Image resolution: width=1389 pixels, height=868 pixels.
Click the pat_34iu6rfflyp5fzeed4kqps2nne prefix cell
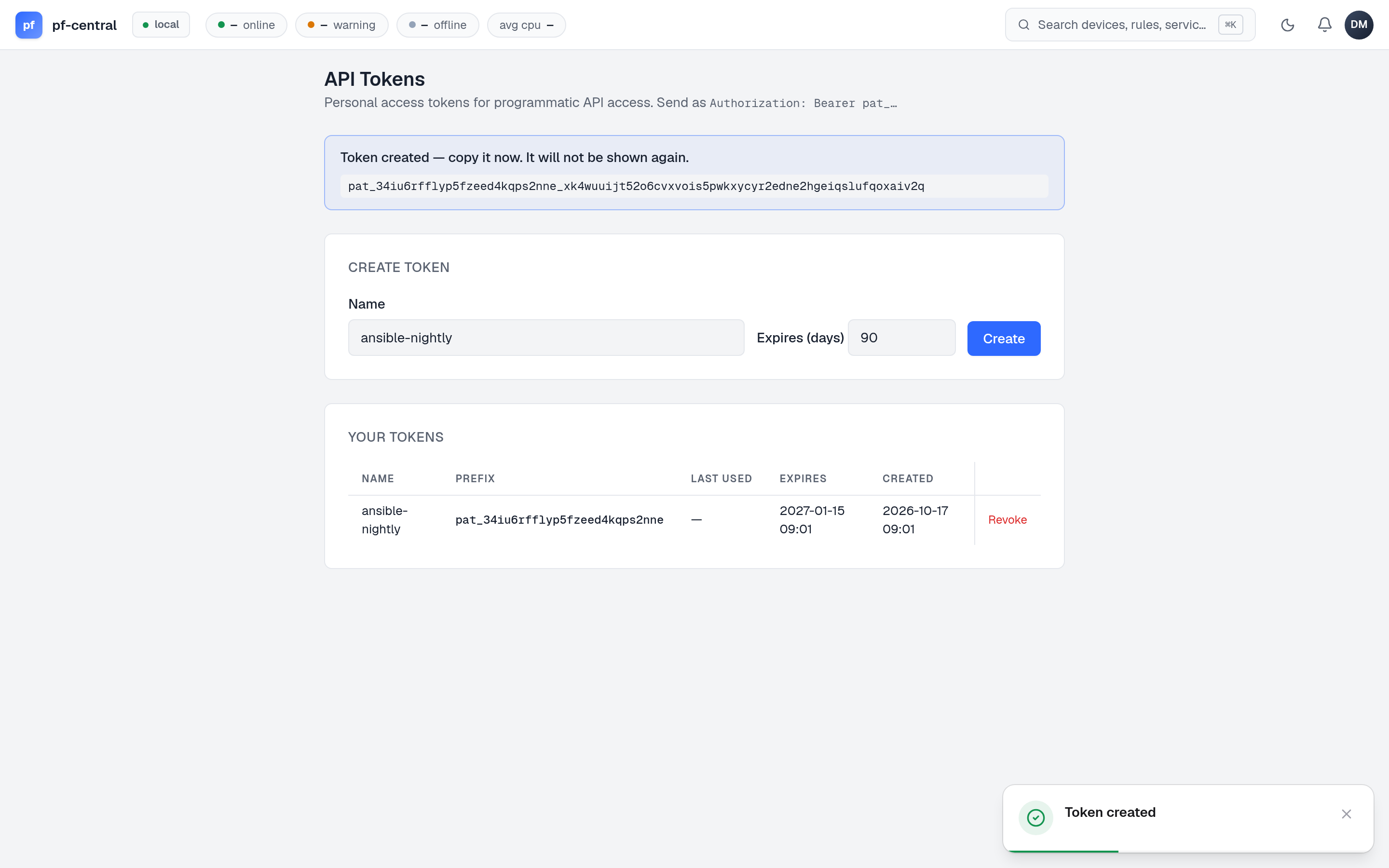[x=559, y=519]
